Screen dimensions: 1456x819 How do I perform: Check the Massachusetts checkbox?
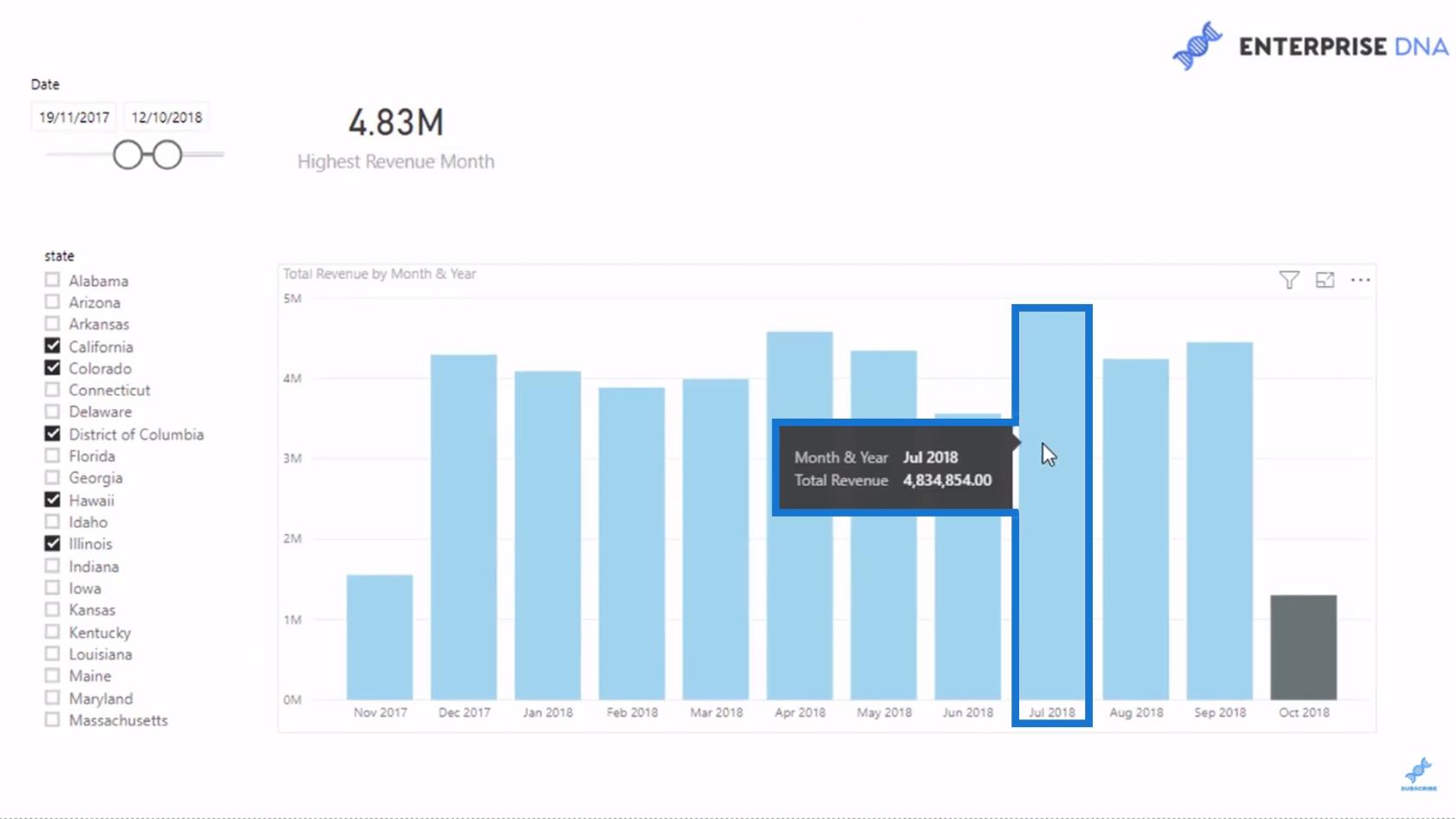pyautogui.click(x=53, y=719)
